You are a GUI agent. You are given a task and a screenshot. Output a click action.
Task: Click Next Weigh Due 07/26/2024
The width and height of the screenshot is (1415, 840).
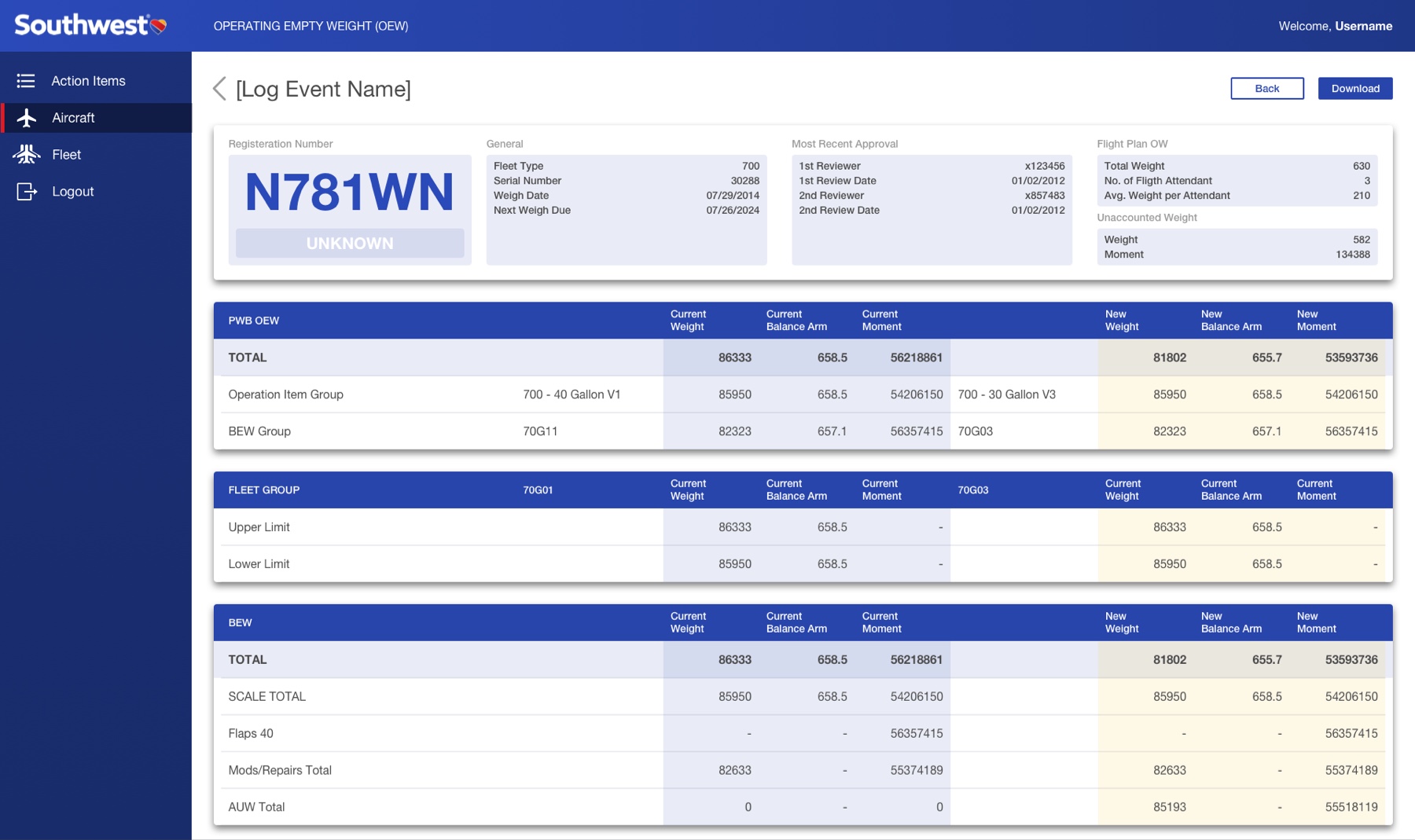(x=733, y=211)
